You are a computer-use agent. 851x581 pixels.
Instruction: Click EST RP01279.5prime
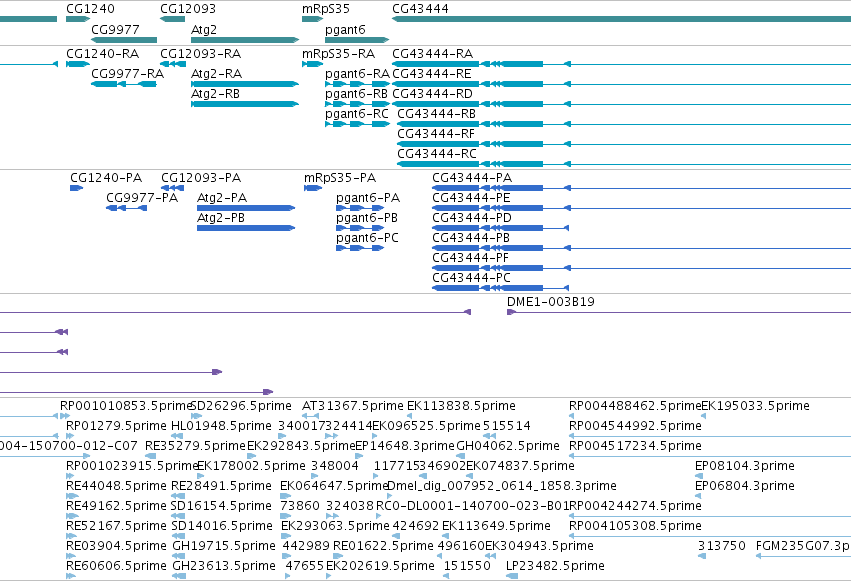click(116, 426)
